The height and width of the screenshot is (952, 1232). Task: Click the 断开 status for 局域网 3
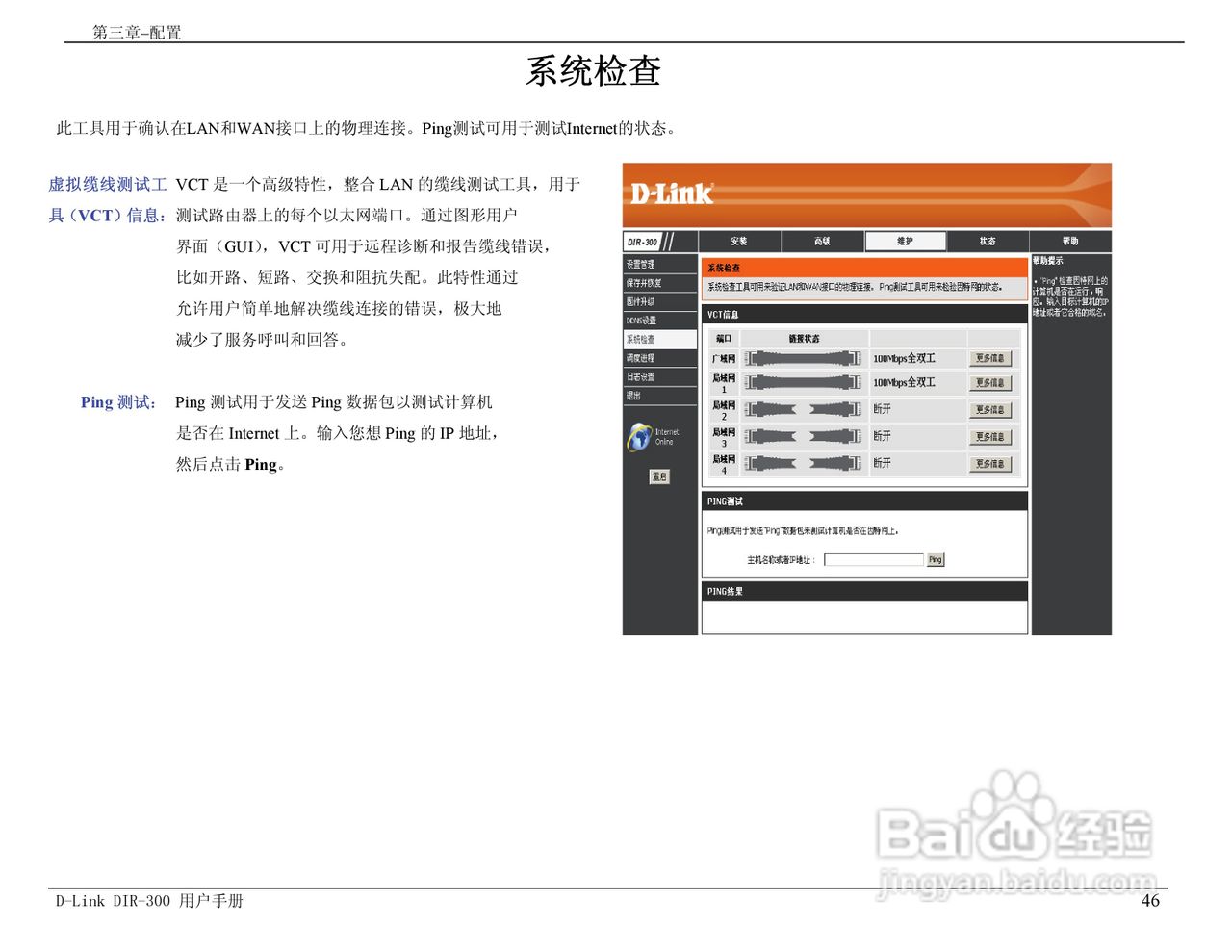coord(882,436)
